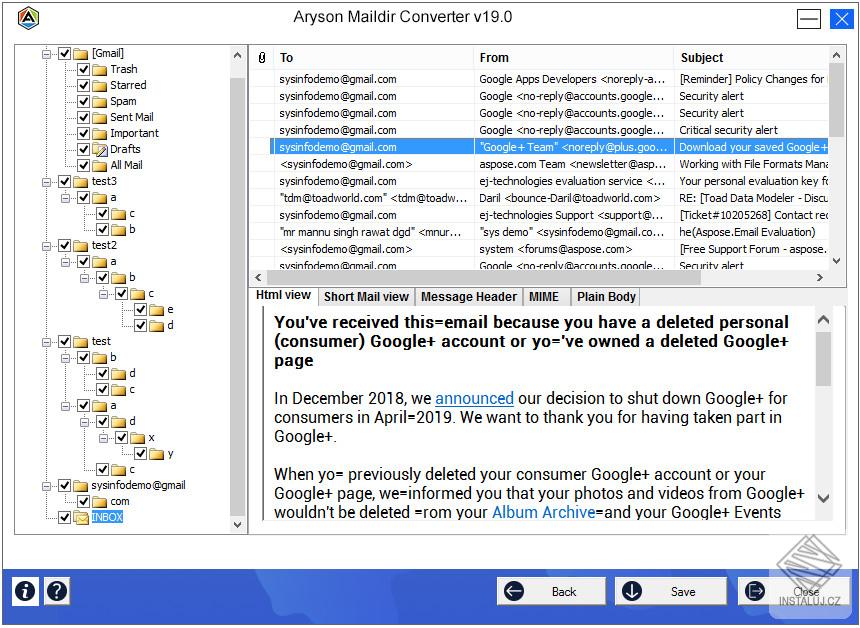This screenshot has width=860, height=628.
Task: Collapse the c node above e and d
Action: point(104,294)
